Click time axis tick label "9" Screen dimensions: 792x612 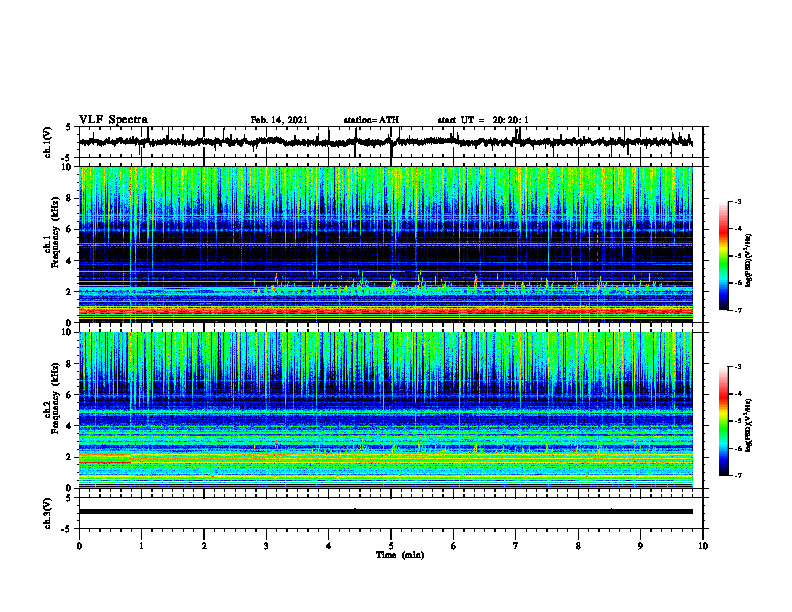pos(640,546)
